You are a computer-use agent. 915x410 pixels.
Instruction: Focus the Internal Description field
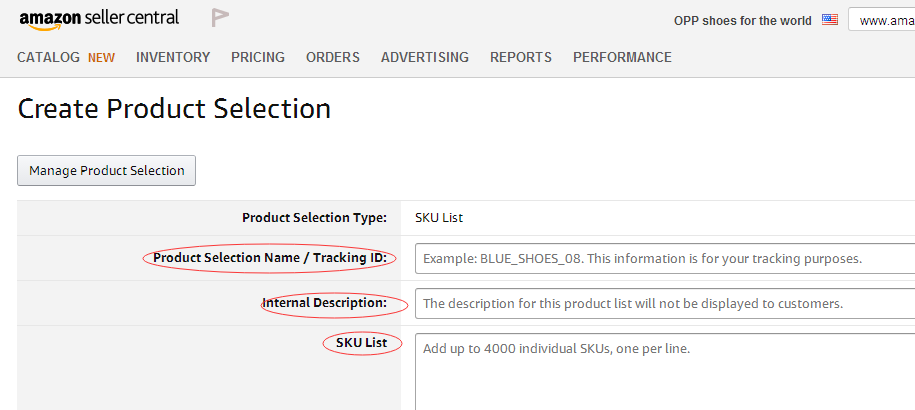665,303
